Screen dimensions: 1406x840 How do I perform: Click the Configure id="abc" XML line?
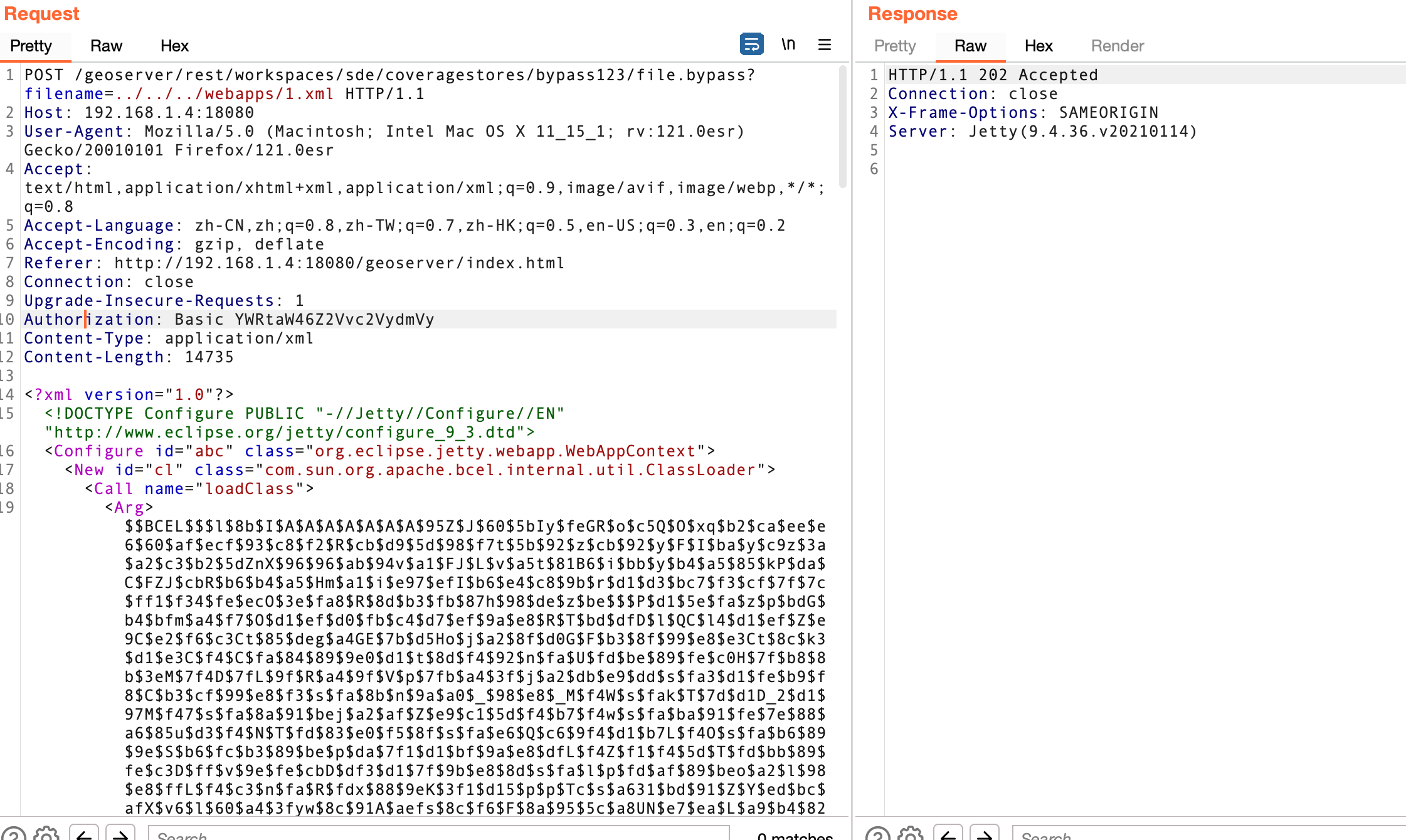coord(380,451)
